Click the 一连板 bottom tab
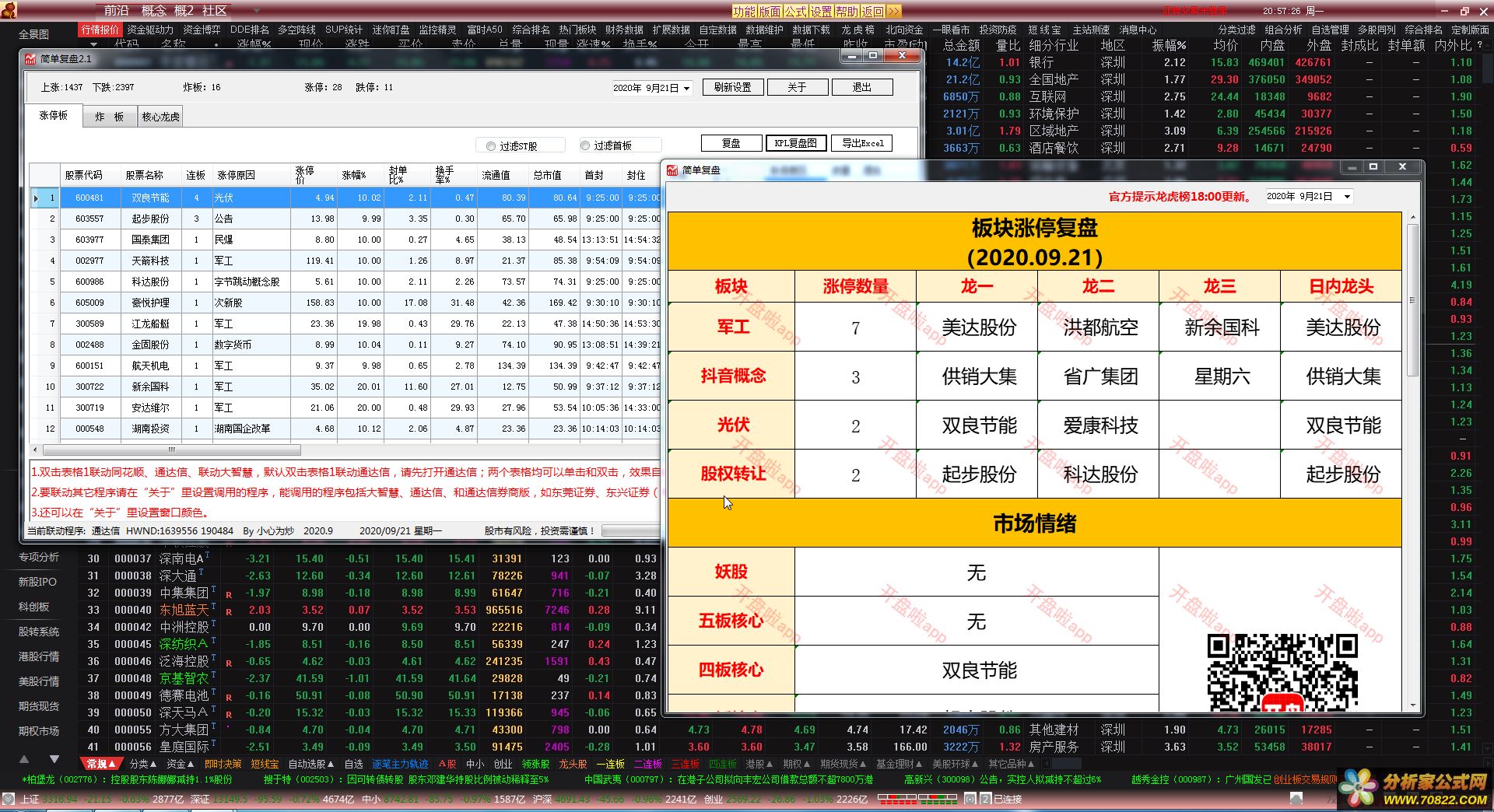The height and width of the screenshot is (812, 1494). click(611, 764)
